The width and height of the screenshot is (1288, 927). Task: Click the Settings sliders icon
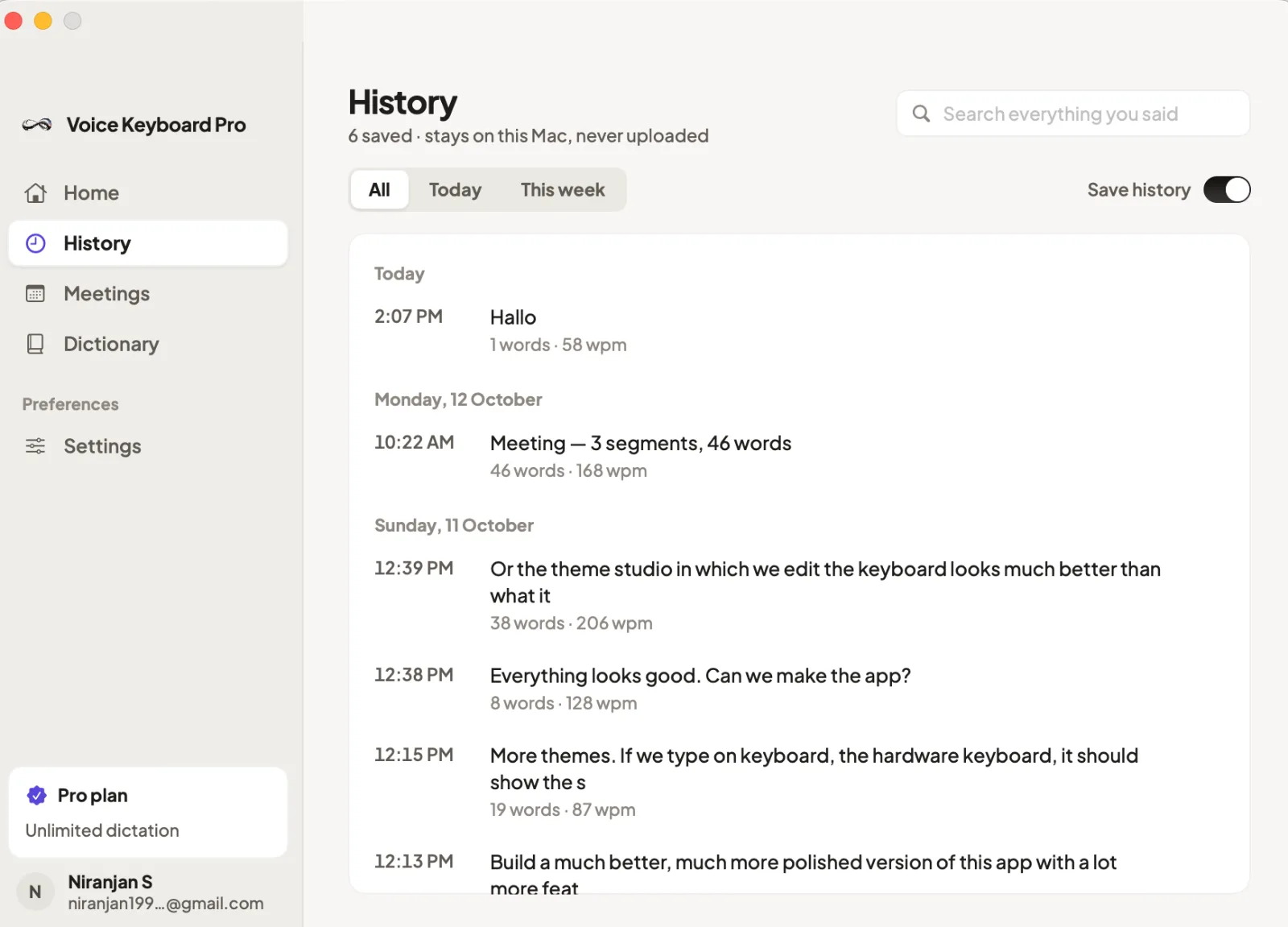35,446
